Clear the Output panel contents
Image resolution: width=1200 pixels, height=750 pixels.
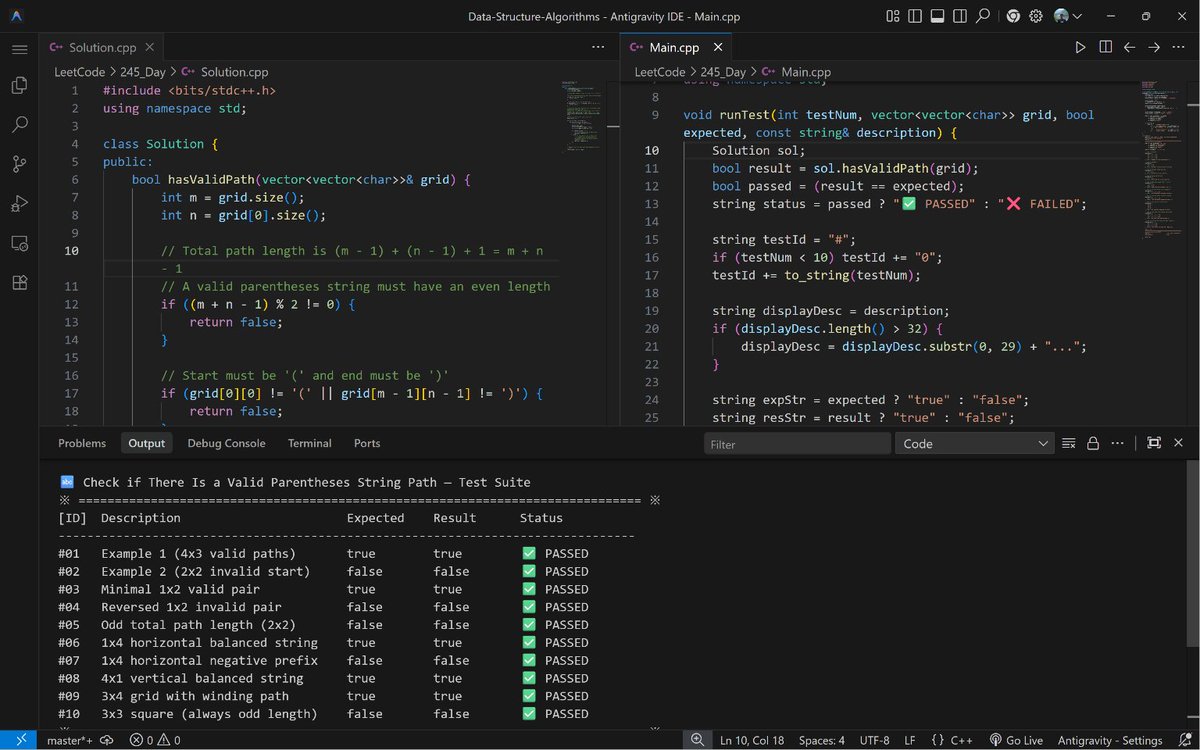pos(1068,443)
